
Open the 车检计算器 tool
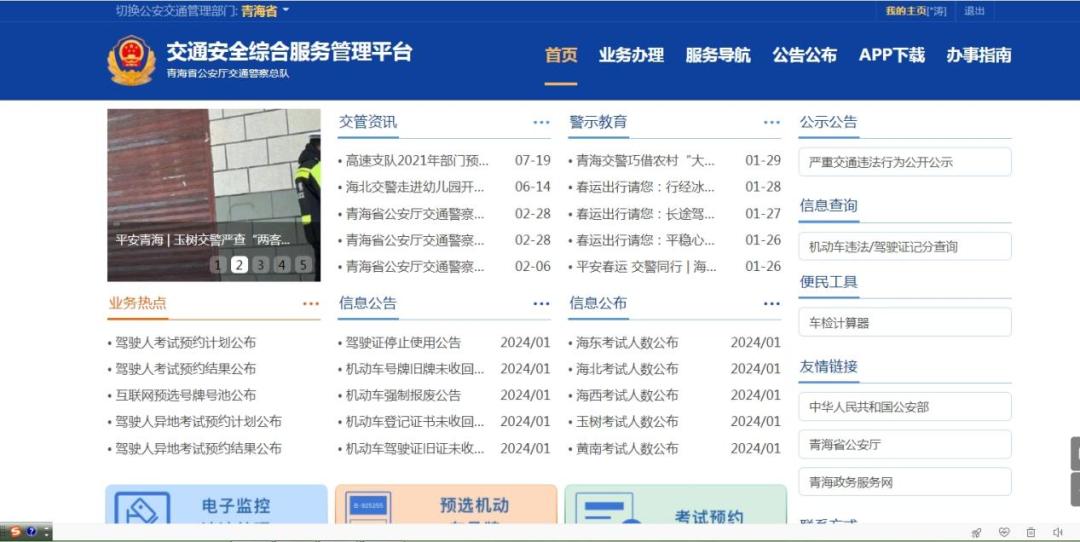[905, 322]
